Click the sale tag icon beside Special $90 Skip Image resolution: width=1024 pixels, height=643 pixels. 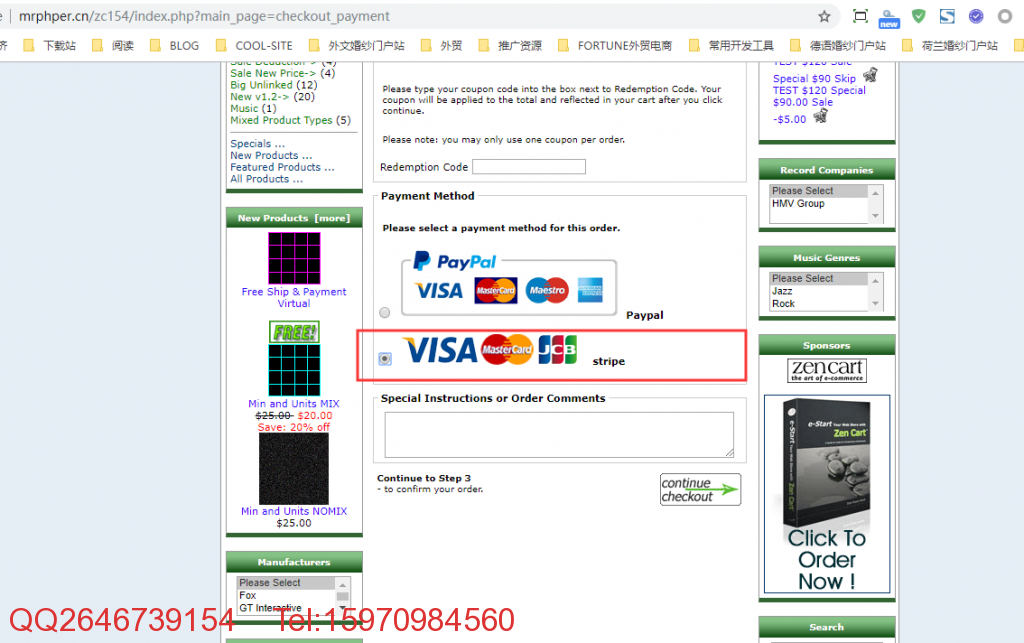[870, 74]
